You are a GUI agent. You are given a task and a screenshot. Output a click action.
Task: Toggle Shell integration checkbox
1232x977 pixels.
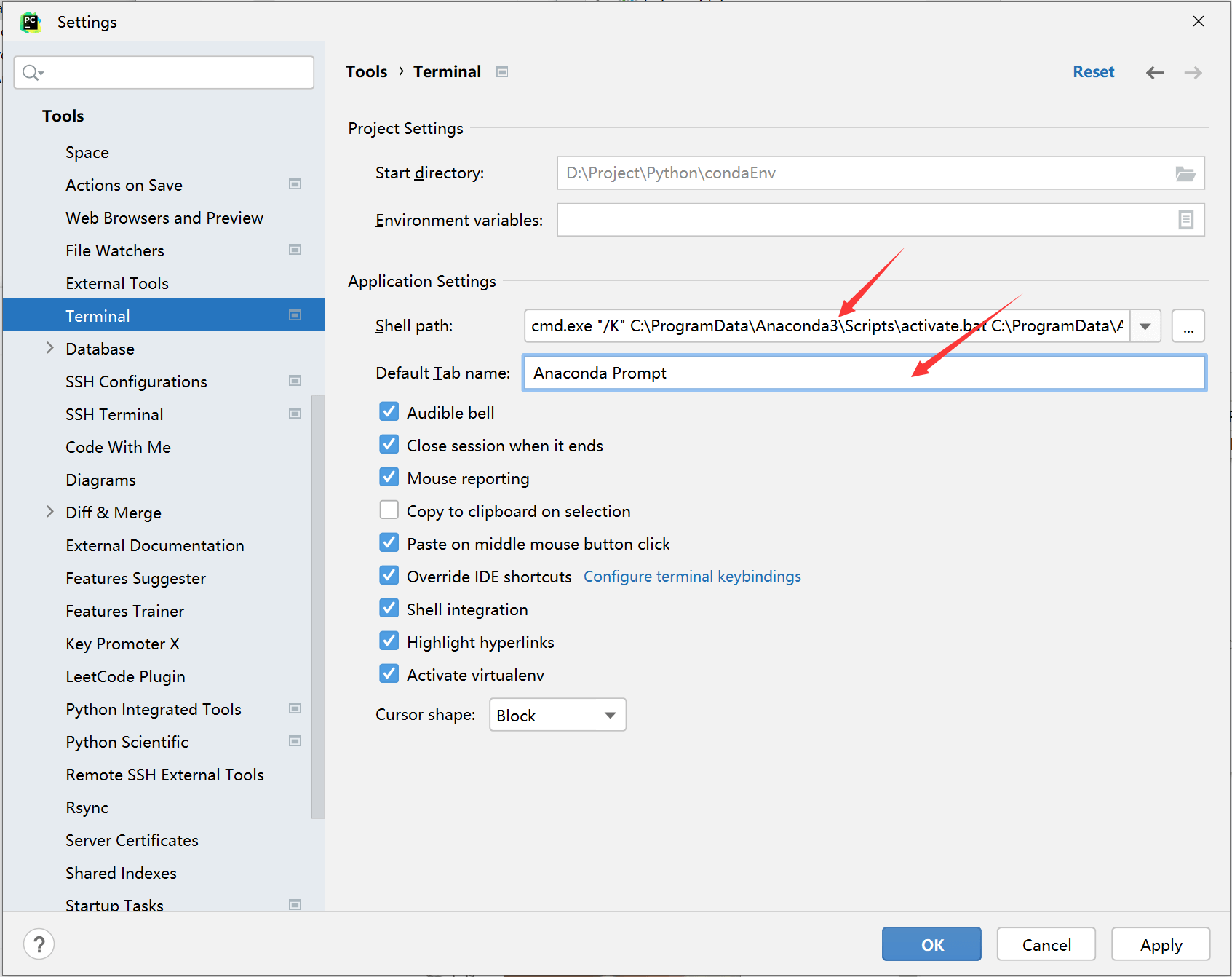tap(389, 609)
